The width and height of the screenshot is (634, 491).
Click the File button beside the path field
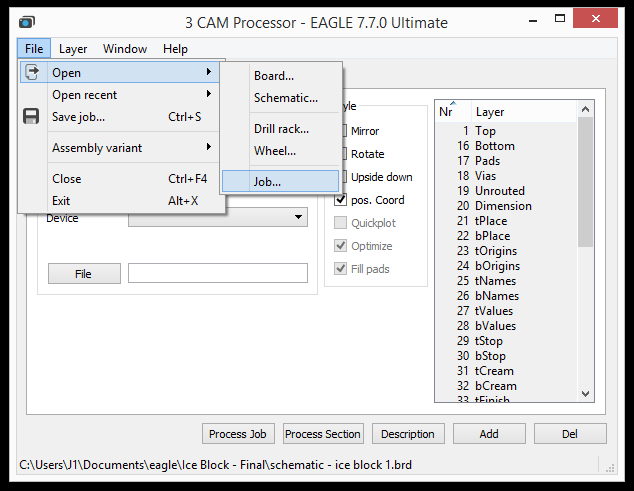[84, 274]
